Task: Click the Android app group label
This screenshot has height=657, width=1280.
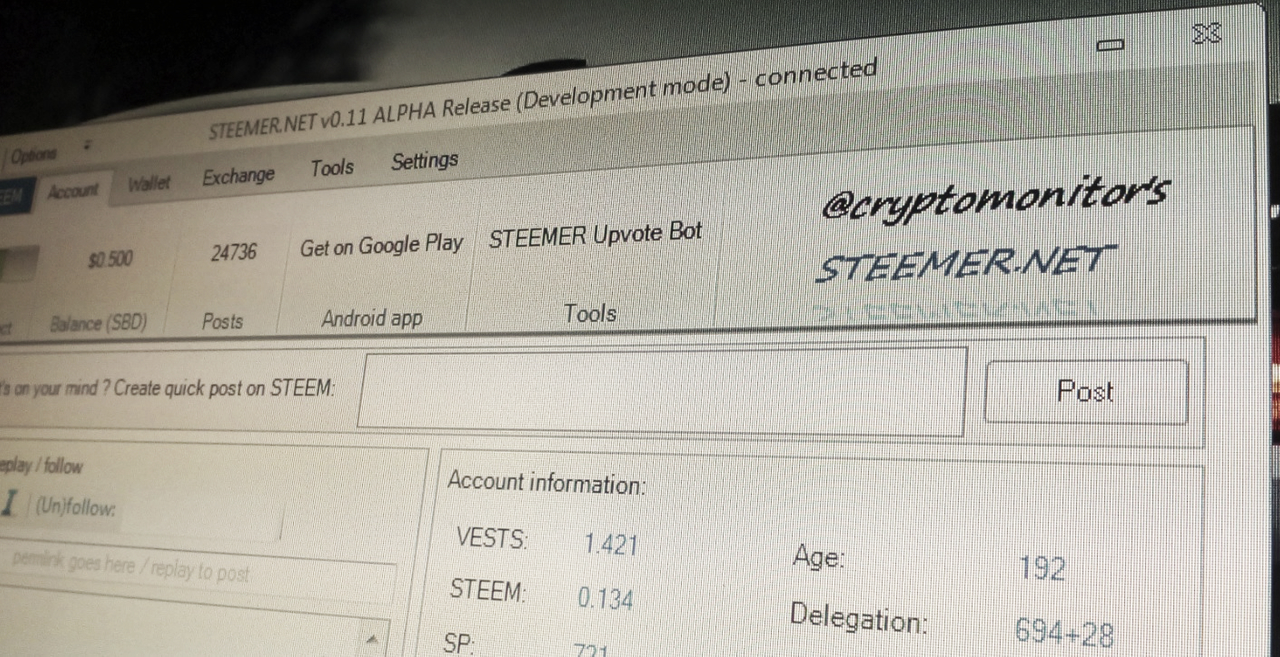Action: click(x=372, y=318)
